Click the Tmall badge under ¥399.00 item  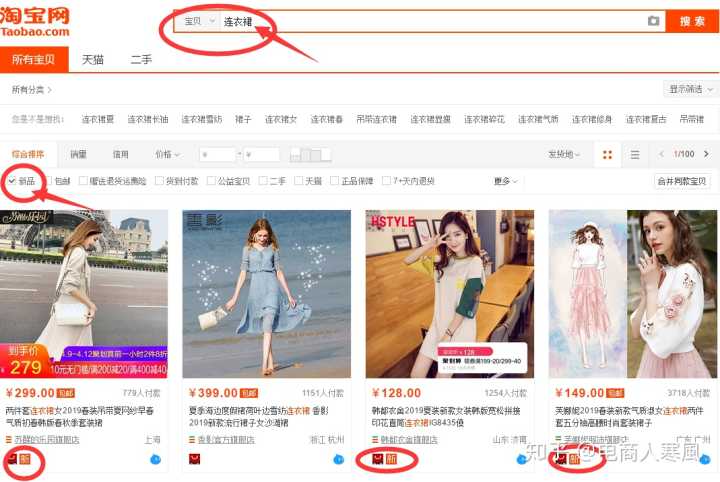(x=195, y=459)
